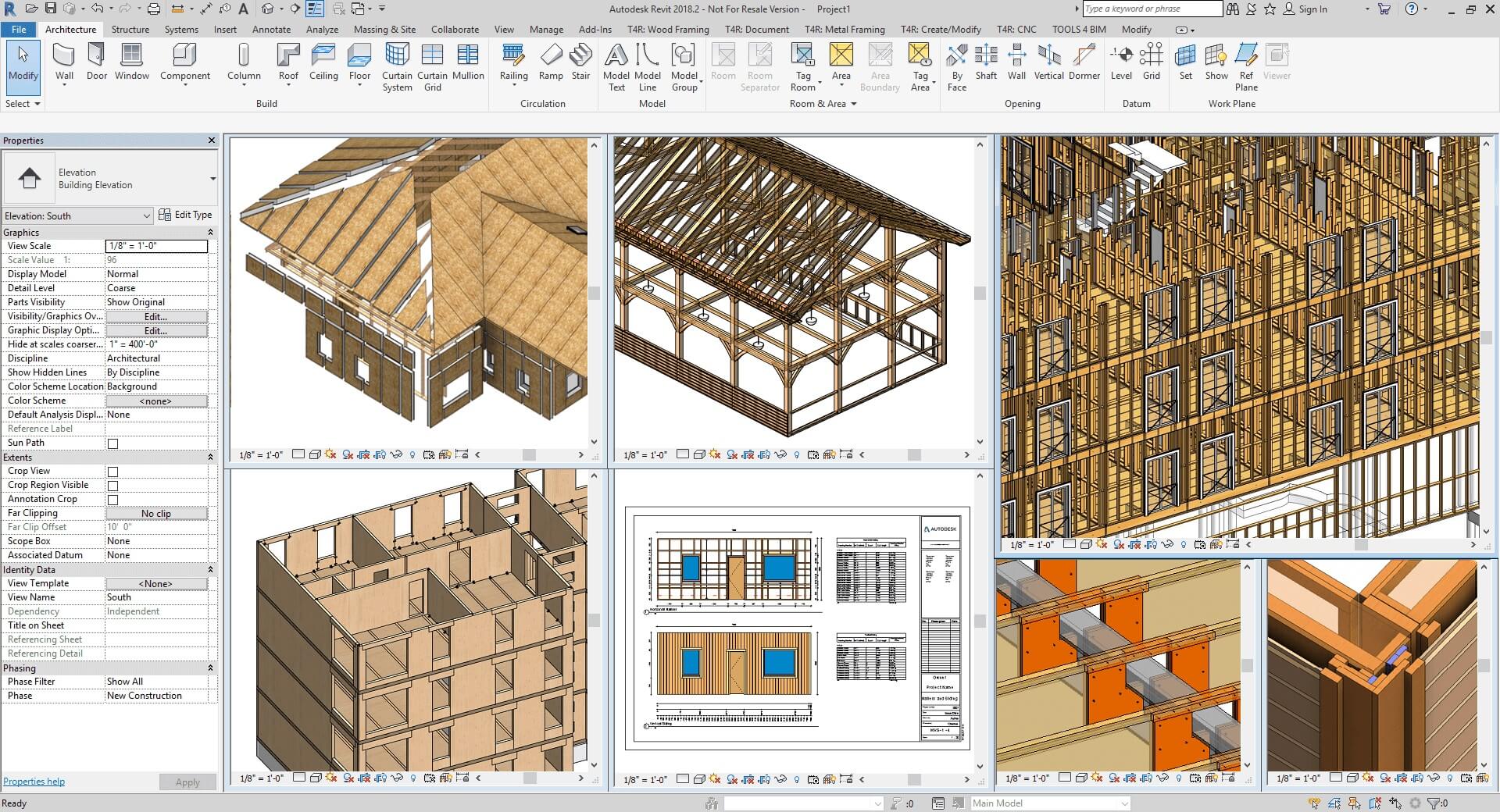Click the Edit Type button
Image resolution: width=1500 pixels, height=812 pixels.
point(185,215)
